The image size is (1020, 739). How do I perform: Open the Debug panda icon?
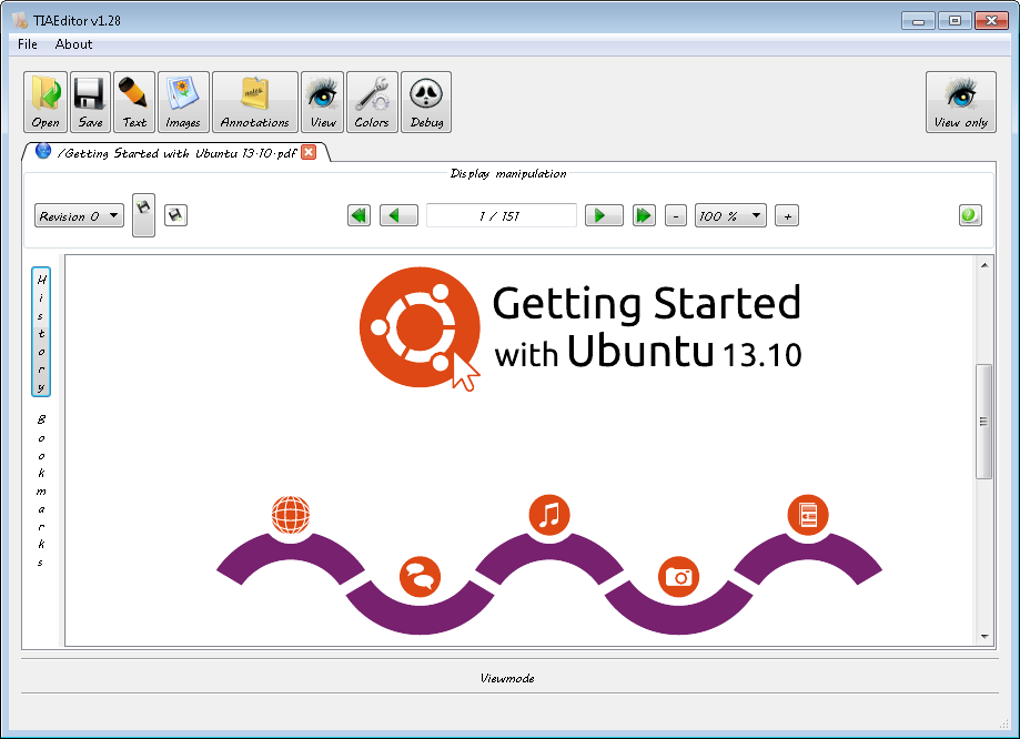point(427,102)
